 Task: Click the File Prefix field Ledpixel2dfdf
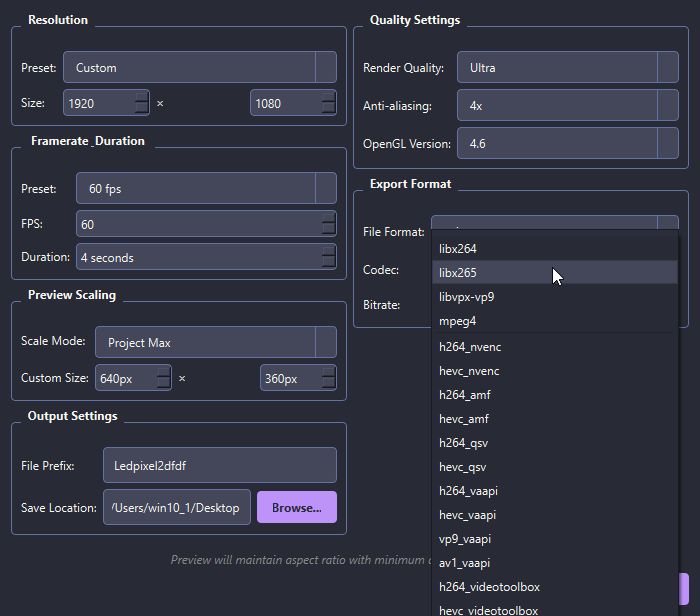click(x=220, y=466)
